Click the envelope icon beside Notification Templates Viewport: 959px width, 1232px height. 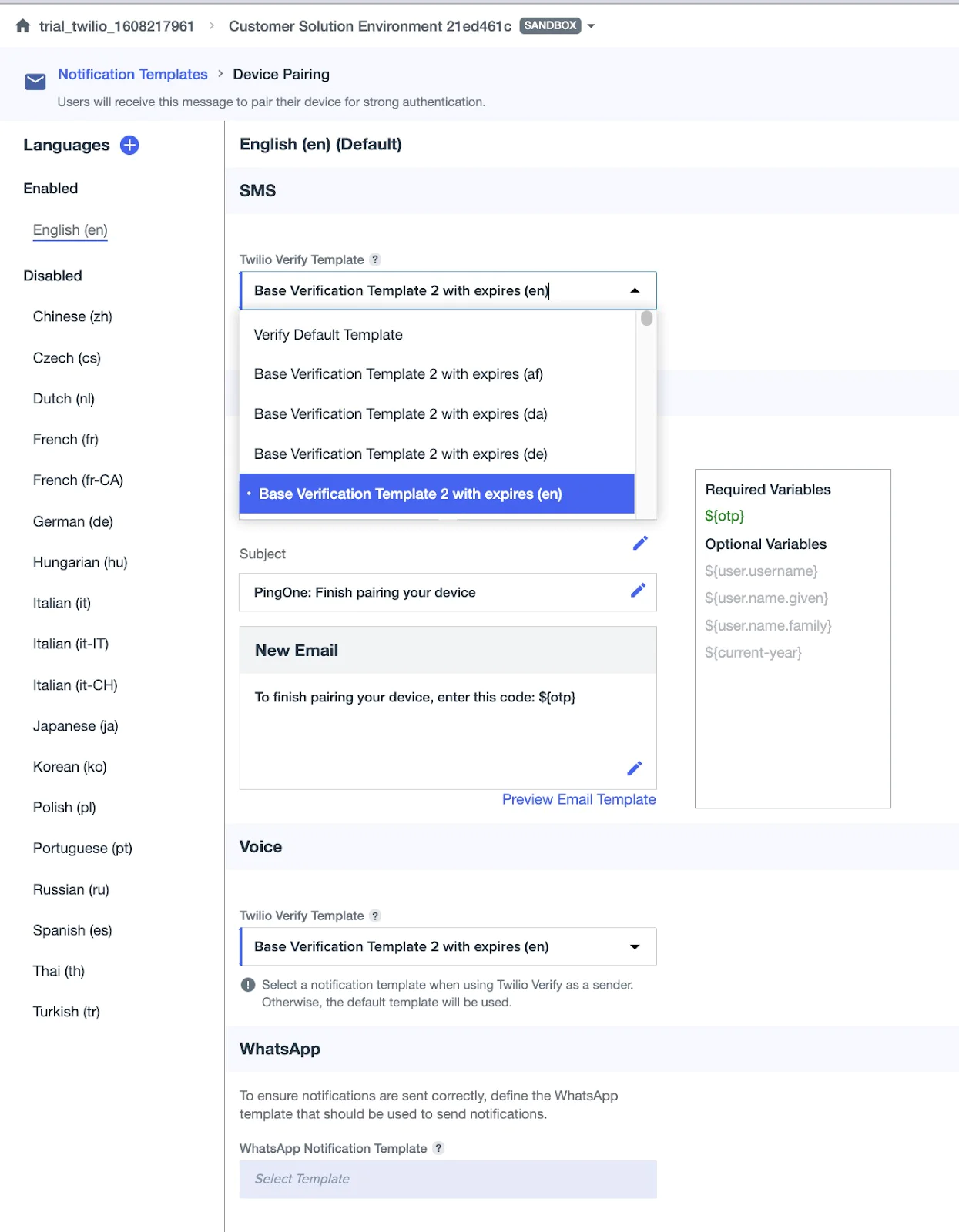(x=35, y=81)
